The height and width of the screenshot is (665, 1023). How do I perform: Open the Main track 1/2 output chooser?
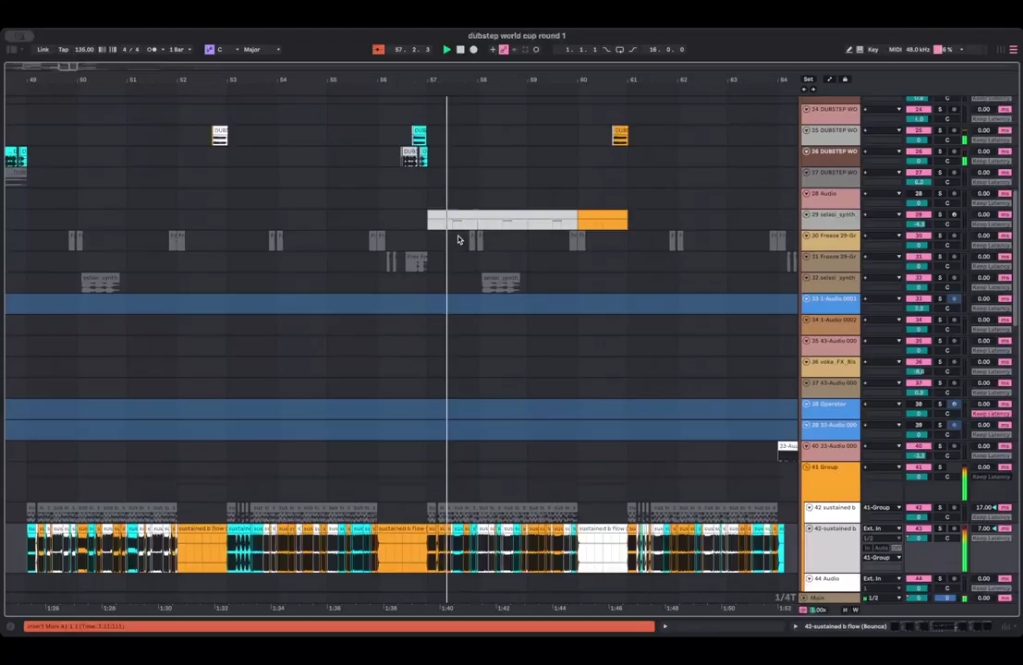[x=882, y=598]
